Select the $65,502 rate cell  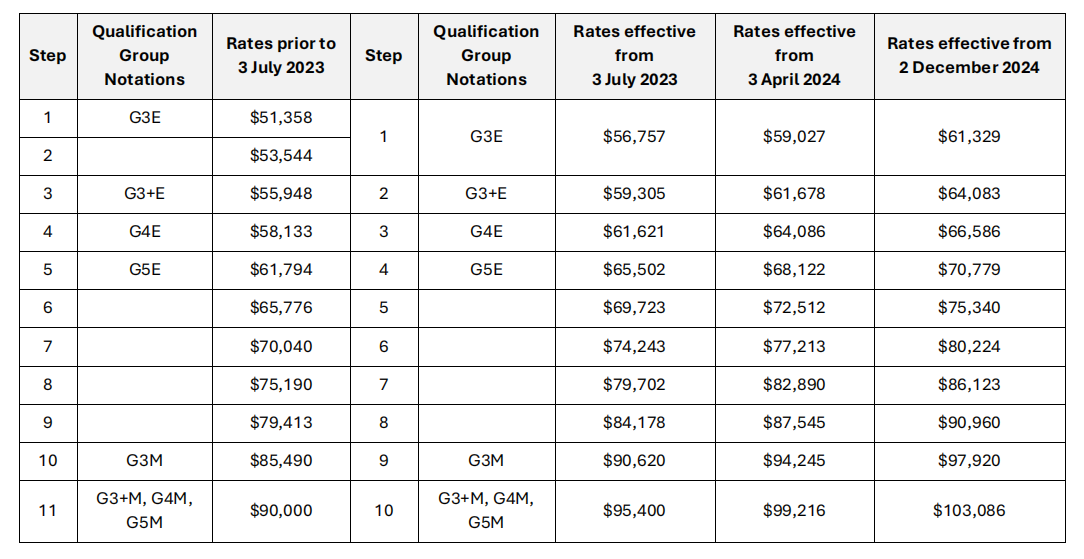(x=634, y=270)
